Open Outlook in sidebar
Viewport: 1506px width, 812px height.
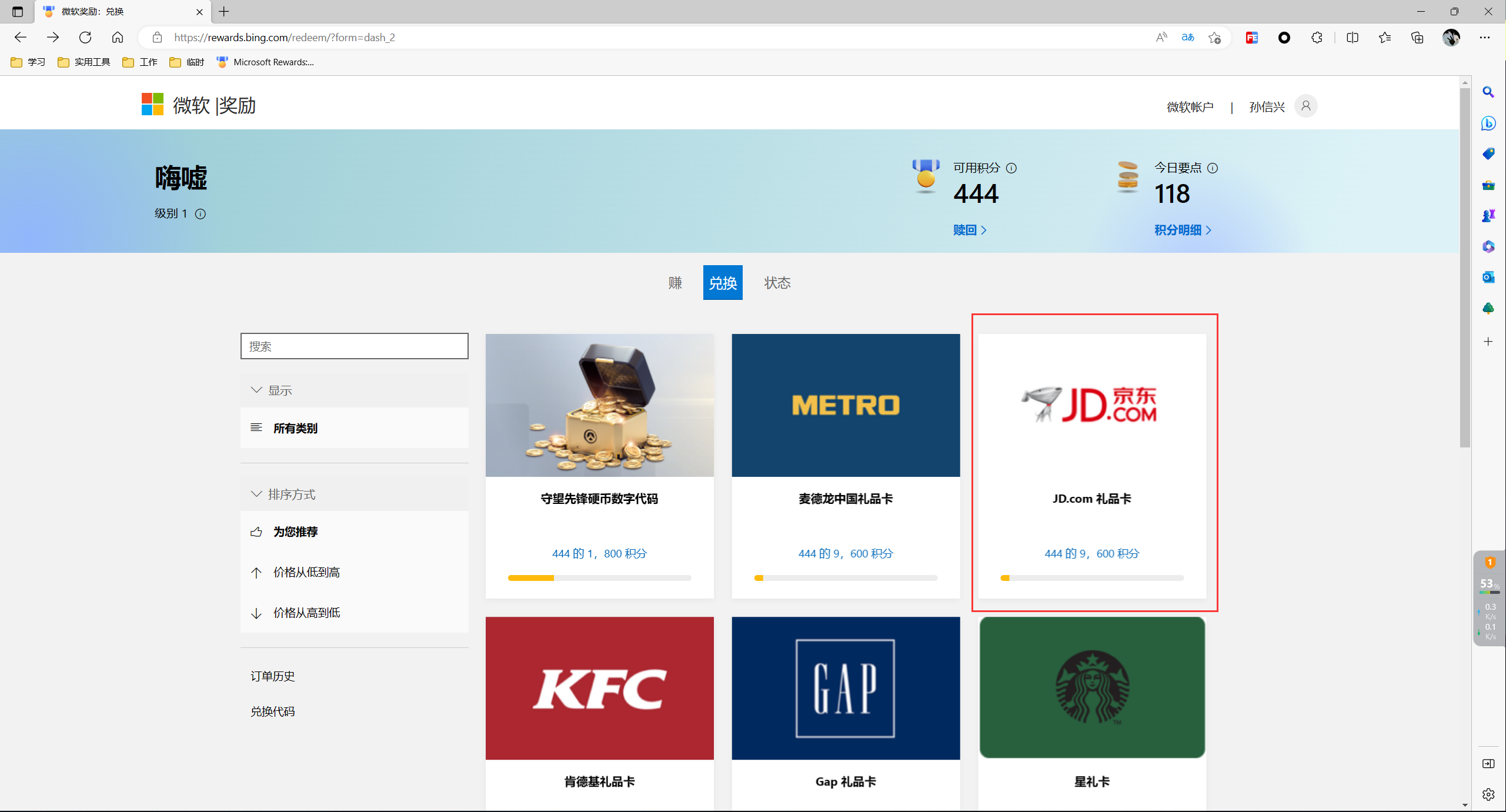(x=1488, y=277)
